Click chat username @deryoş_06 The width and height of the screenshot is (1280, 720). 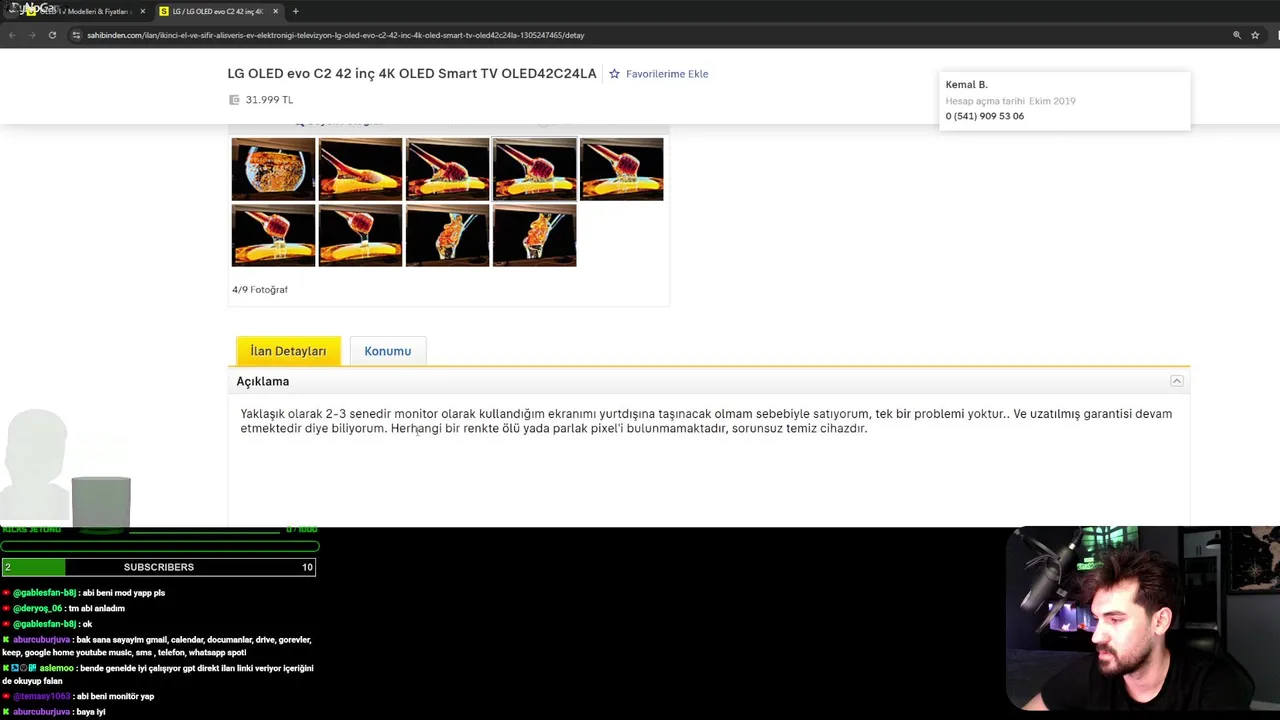38,608
